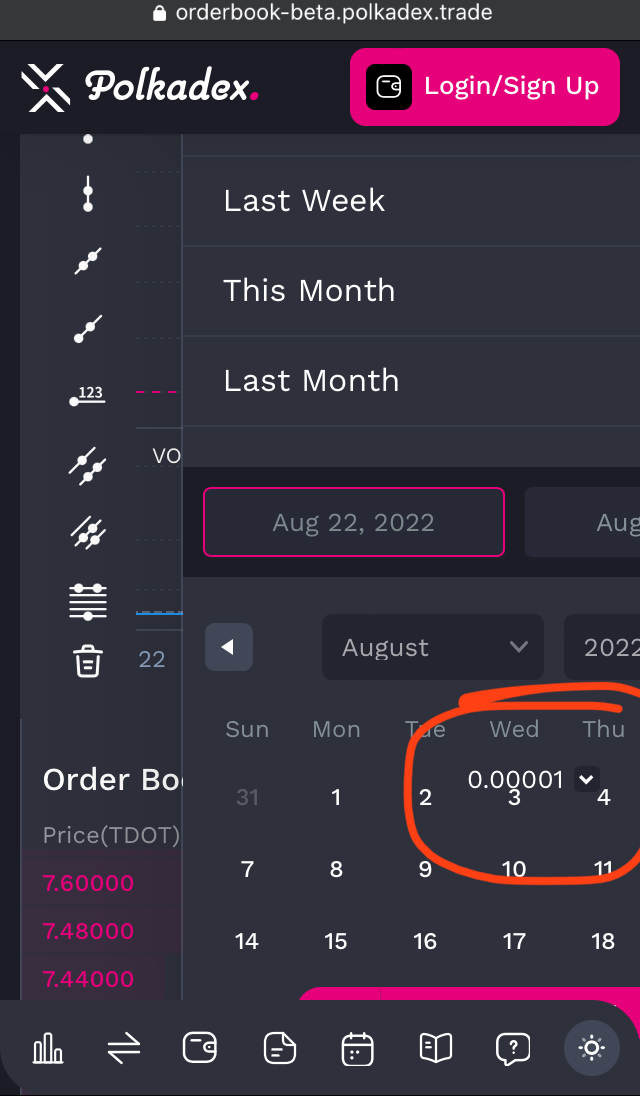This screenshot has width=640, height=1096.
Task: Open the Fib retracement drawing tool
Action: click(87, 600)
